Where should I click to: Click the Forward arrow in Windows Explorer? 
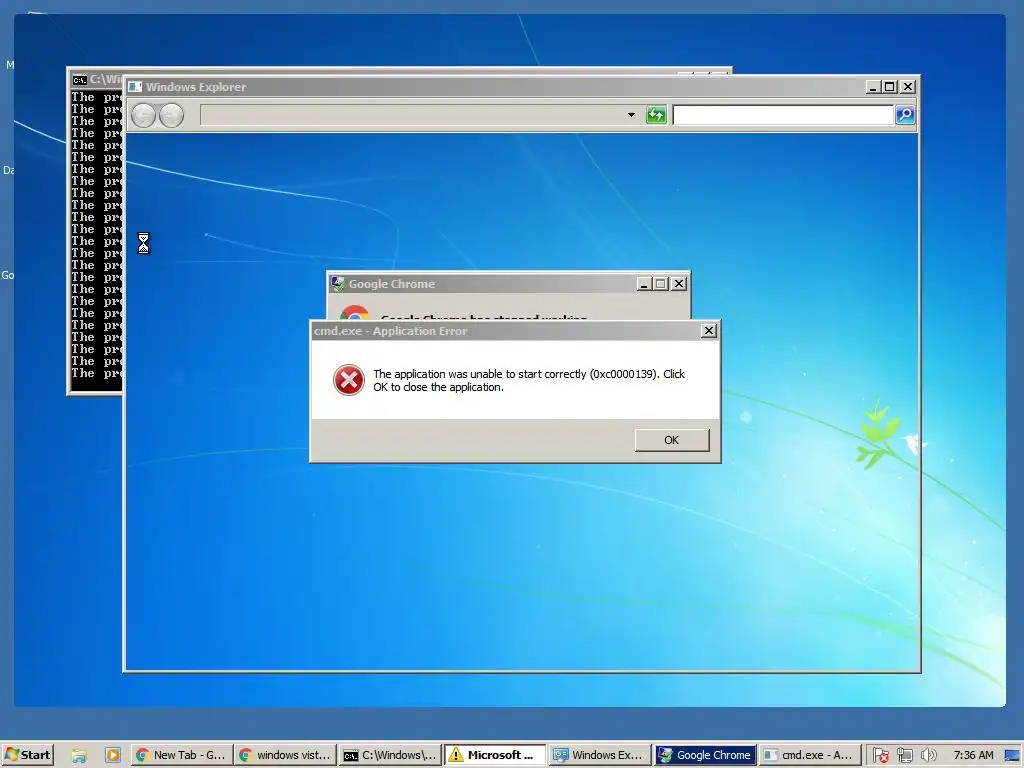[x=172, y=116]
